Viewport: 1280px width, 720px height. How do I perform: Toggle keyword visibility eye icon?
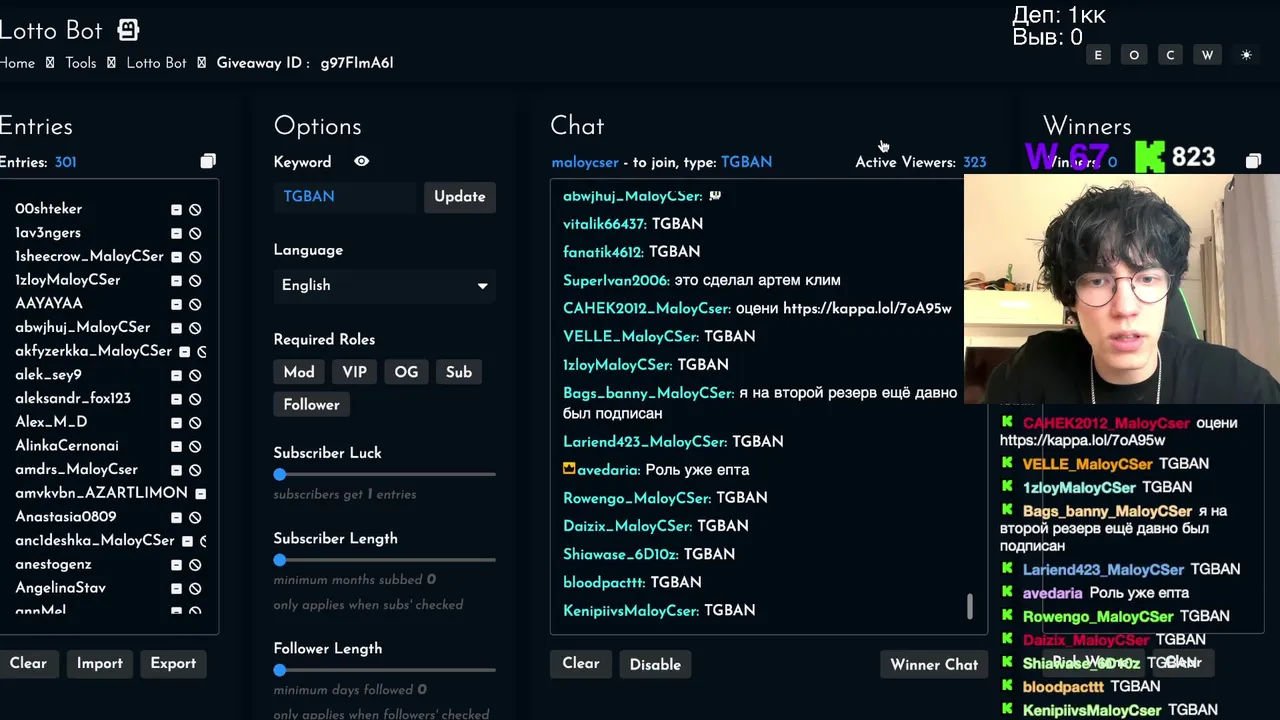(x=361, y=161)
